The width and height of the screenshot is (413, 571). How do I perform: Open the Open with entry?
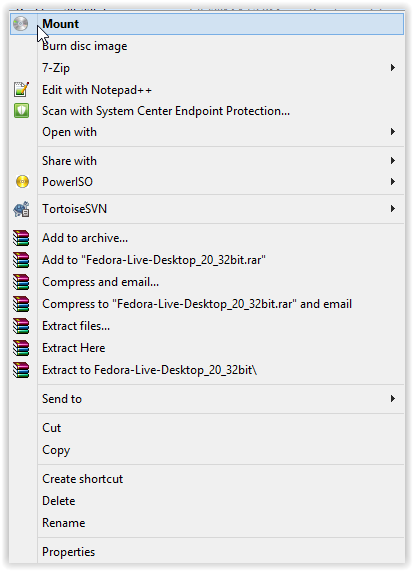207,132
